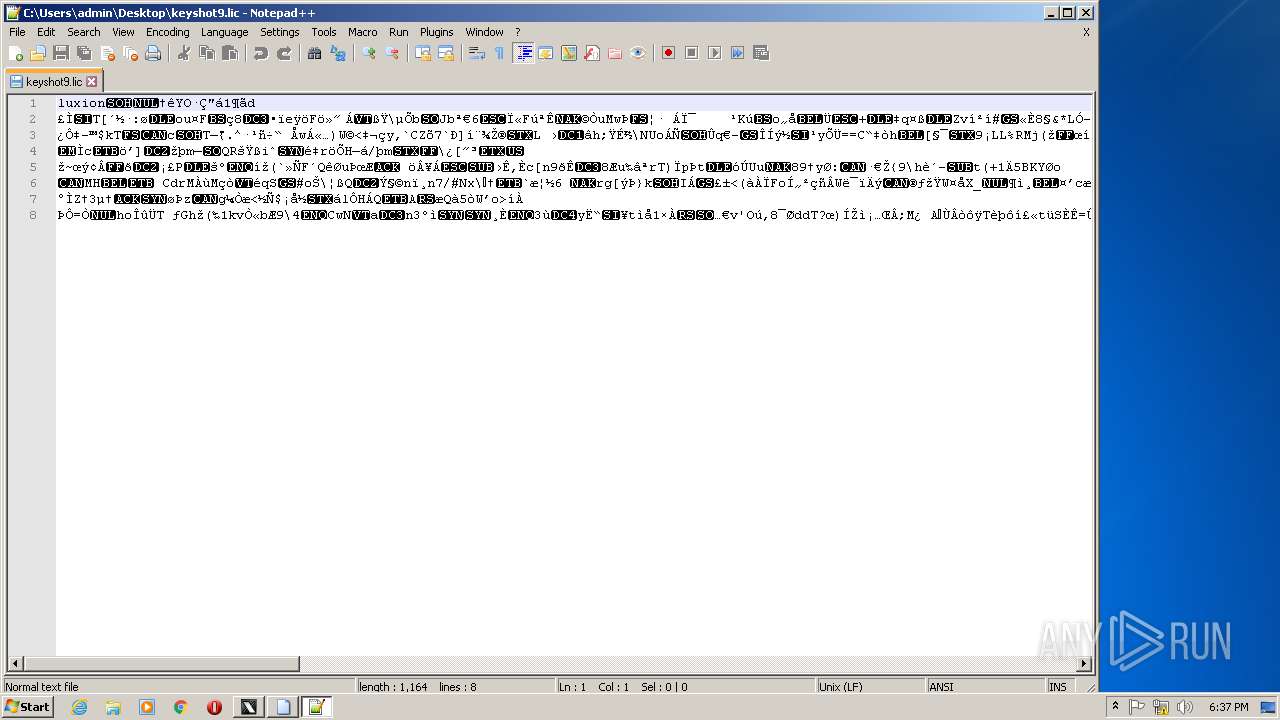
Task: Click Unix (LF) in status bar
Action: point(871,687)
